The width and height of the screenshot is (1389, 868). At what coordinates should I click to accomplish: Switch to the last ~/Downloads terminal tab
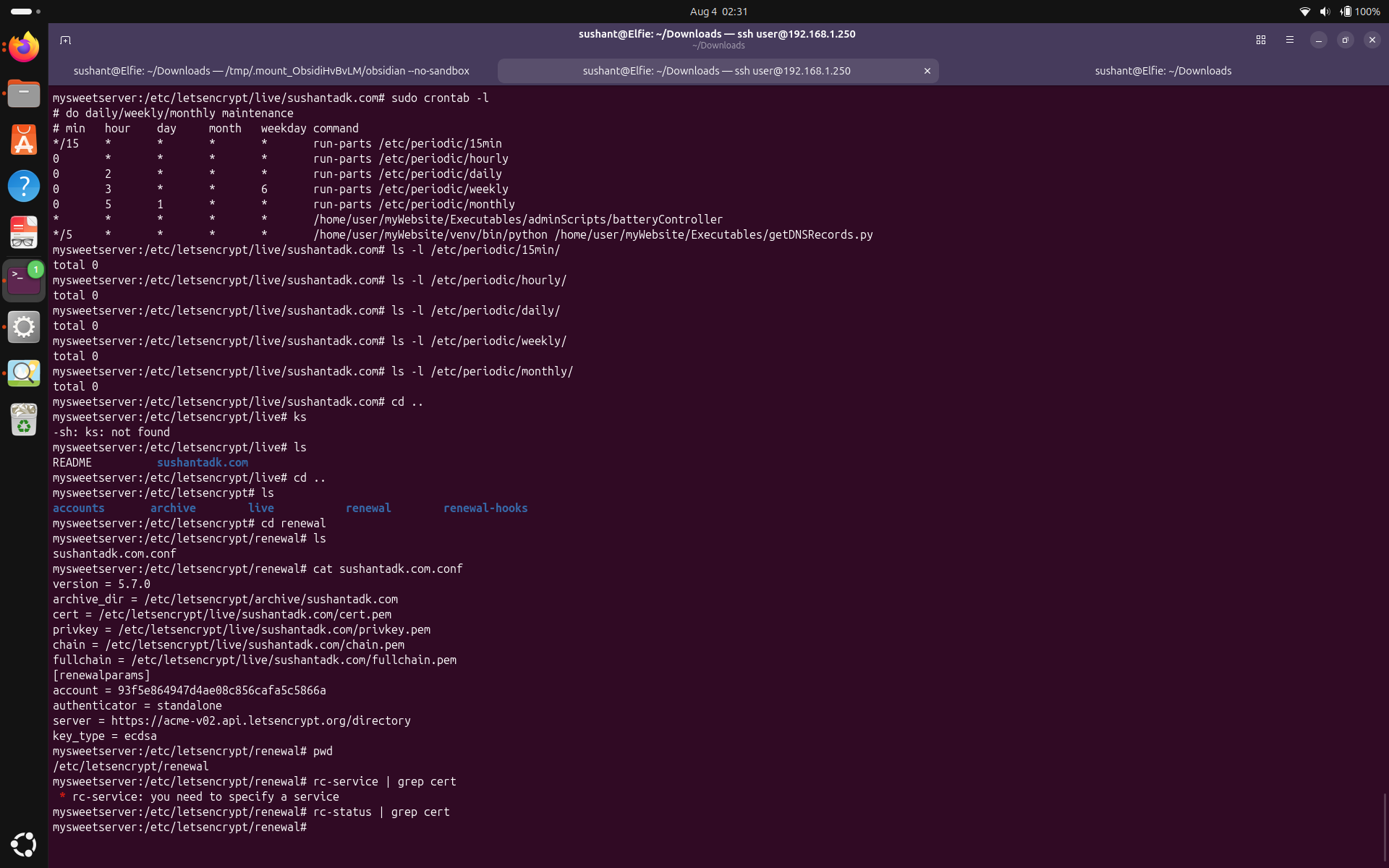[x=1163, y=71]
